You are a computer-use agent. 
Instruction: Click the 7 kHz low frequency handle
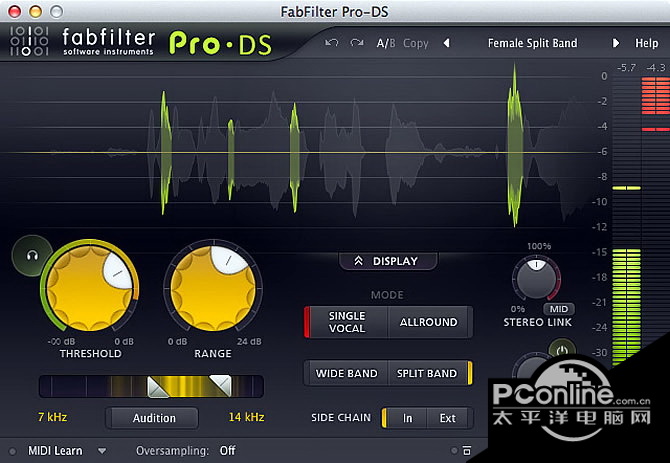pyautogui.click(x=158, y=387)
